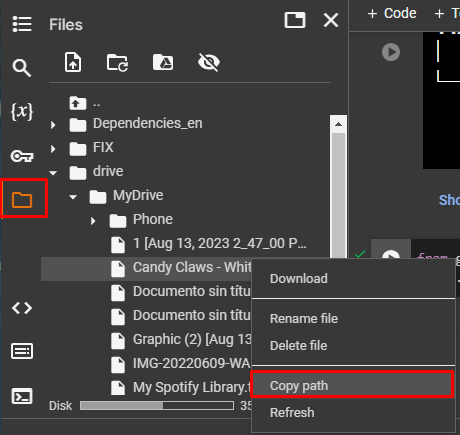Screen dimensions: 460x435
Task: Toggle show hidden files eye icon
Action: [x=209, y=62]
